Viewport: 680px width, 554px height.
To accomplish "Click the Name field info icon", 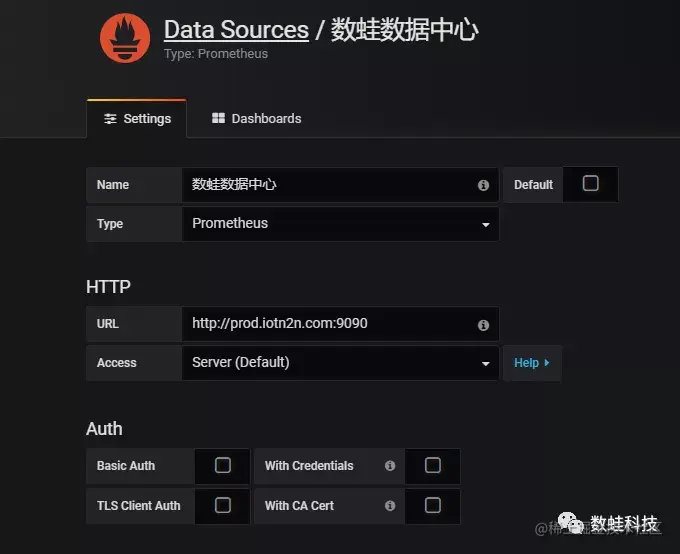I will (x=483, y=185).
